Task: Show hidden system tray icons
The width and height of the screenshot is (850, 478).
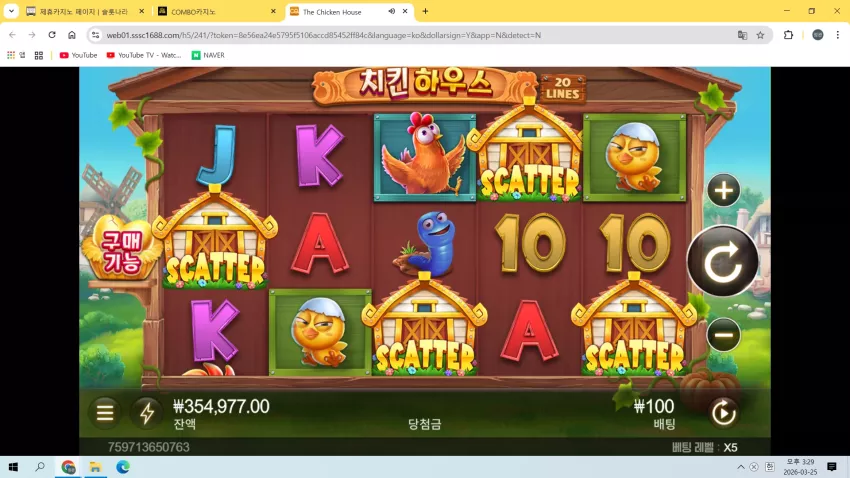Action: (x=740, y=467)
